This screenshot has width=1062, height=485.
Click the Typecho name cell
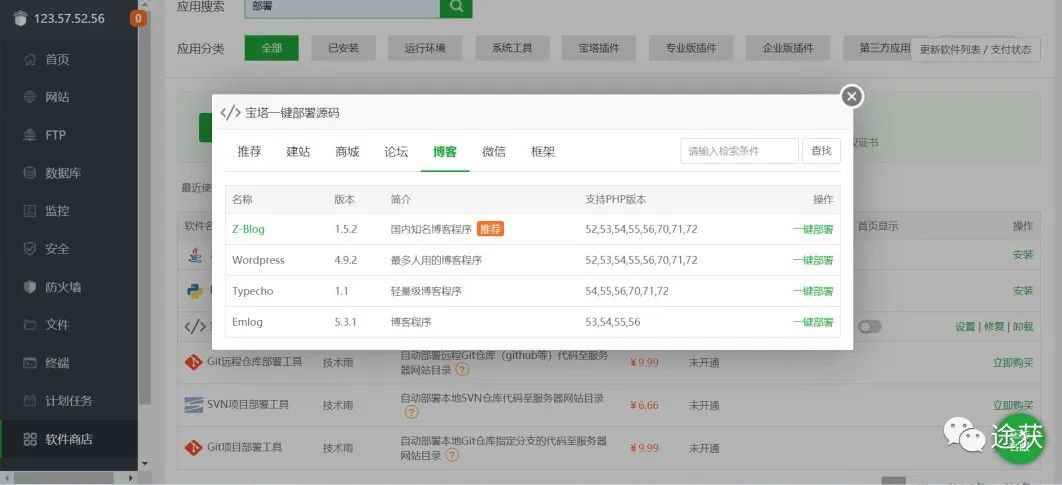pyautogui.click(x=253, y=291)
